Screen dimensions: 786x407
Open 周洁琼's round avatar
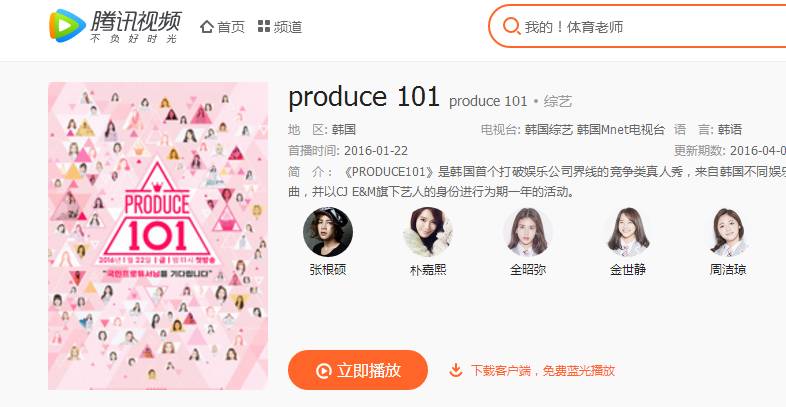(728, 232)
